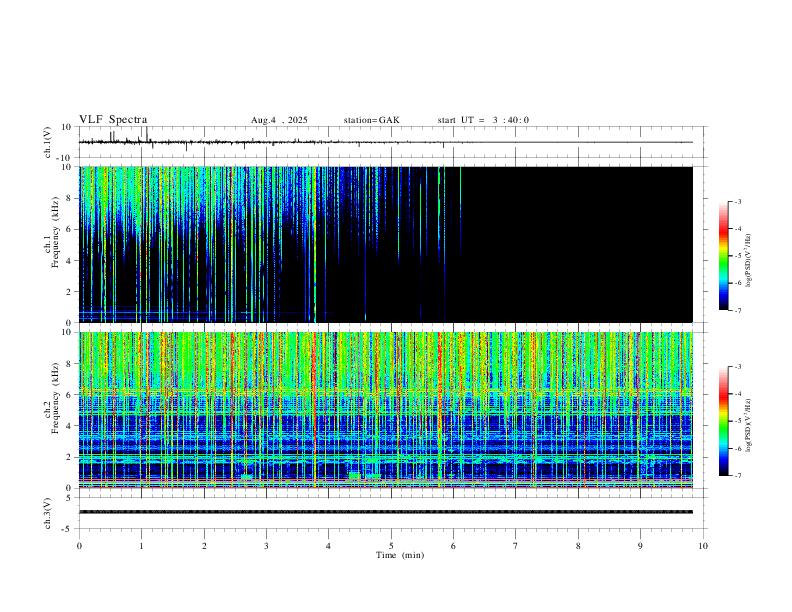Click the time-axis tick label "8"
The width and height of the screenshot is (792, 612).
click(x=578, y=546)
